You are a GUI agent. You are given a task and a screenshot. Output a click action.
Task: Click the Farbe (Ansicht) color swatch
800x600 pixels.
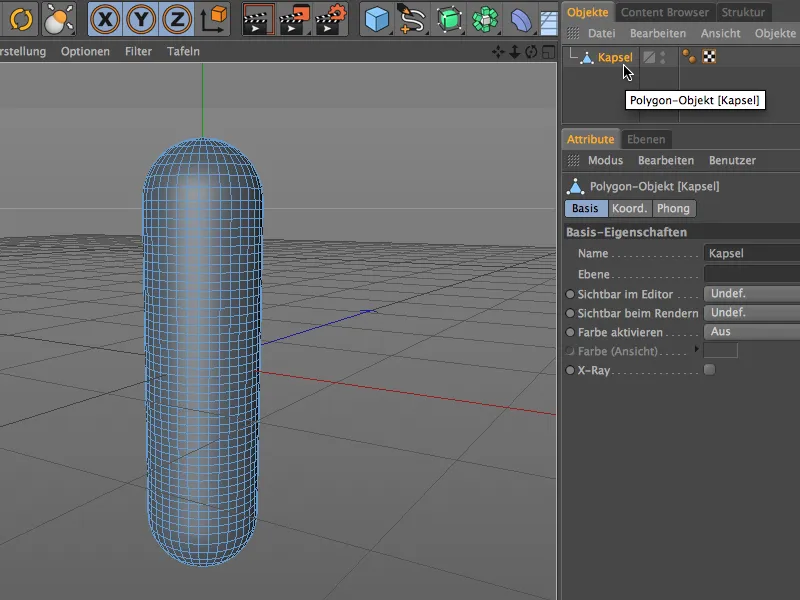[x=720, y=351]
